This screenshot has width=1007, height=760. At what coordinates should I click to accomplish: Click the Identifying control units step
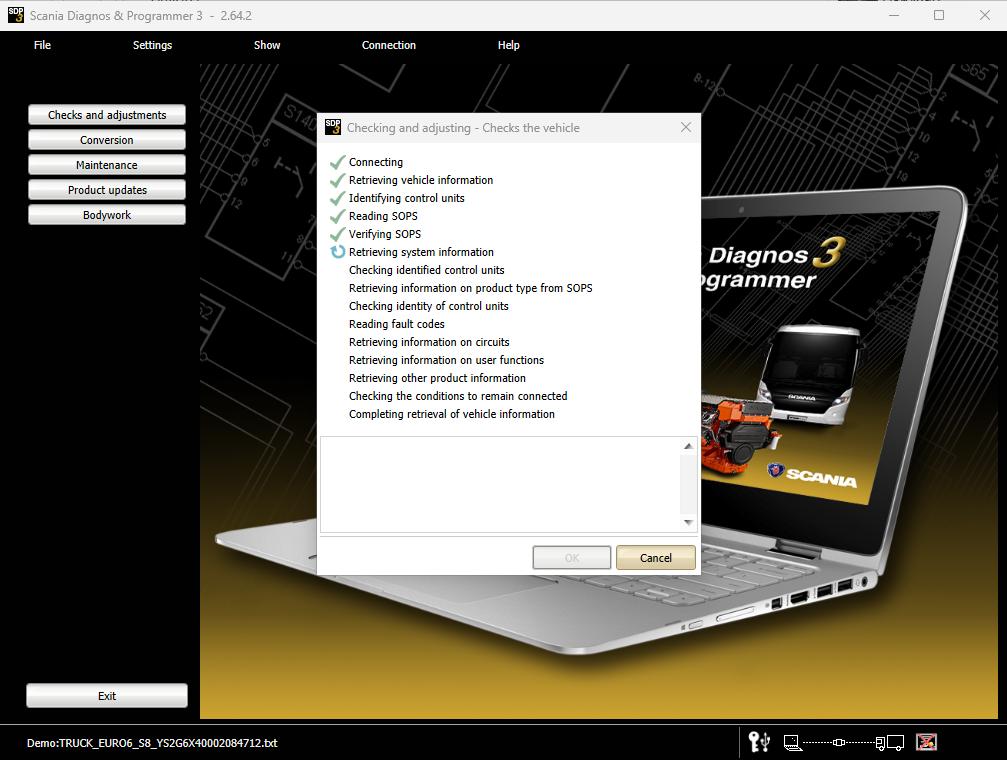pos(407,198)
